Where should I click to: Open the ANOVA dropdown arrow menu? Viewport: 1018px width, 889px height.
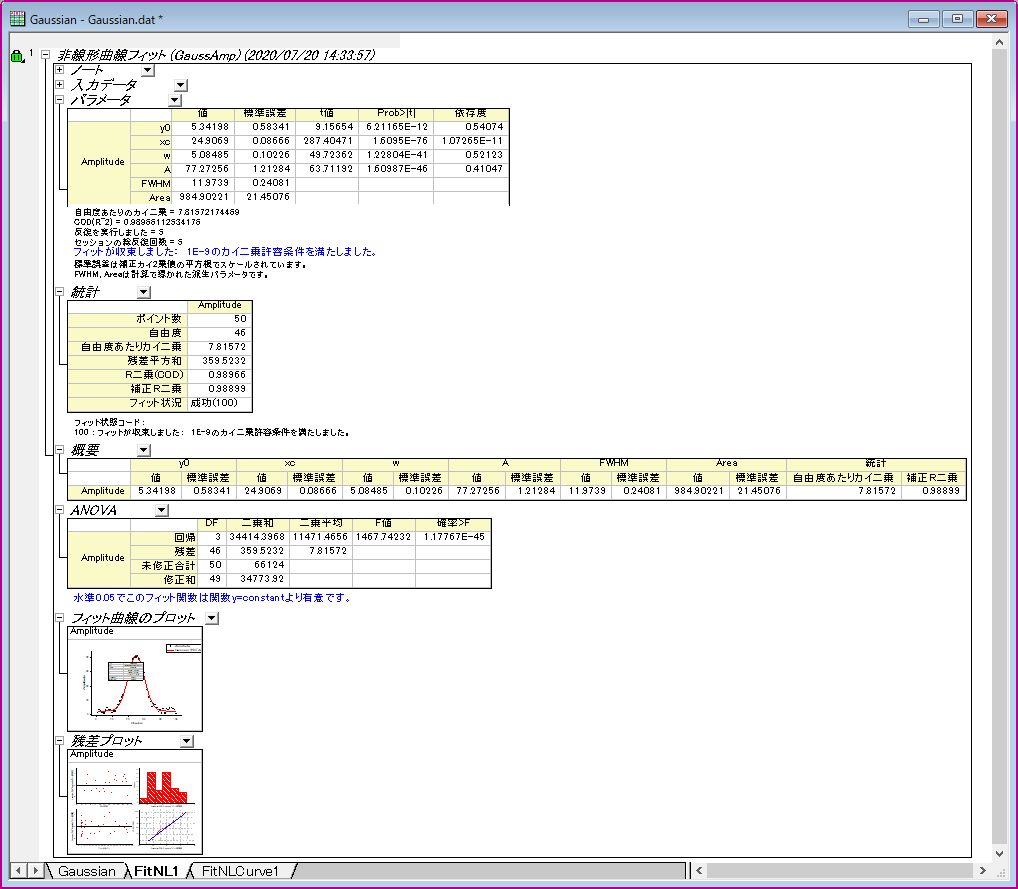(x=162, y=510)
